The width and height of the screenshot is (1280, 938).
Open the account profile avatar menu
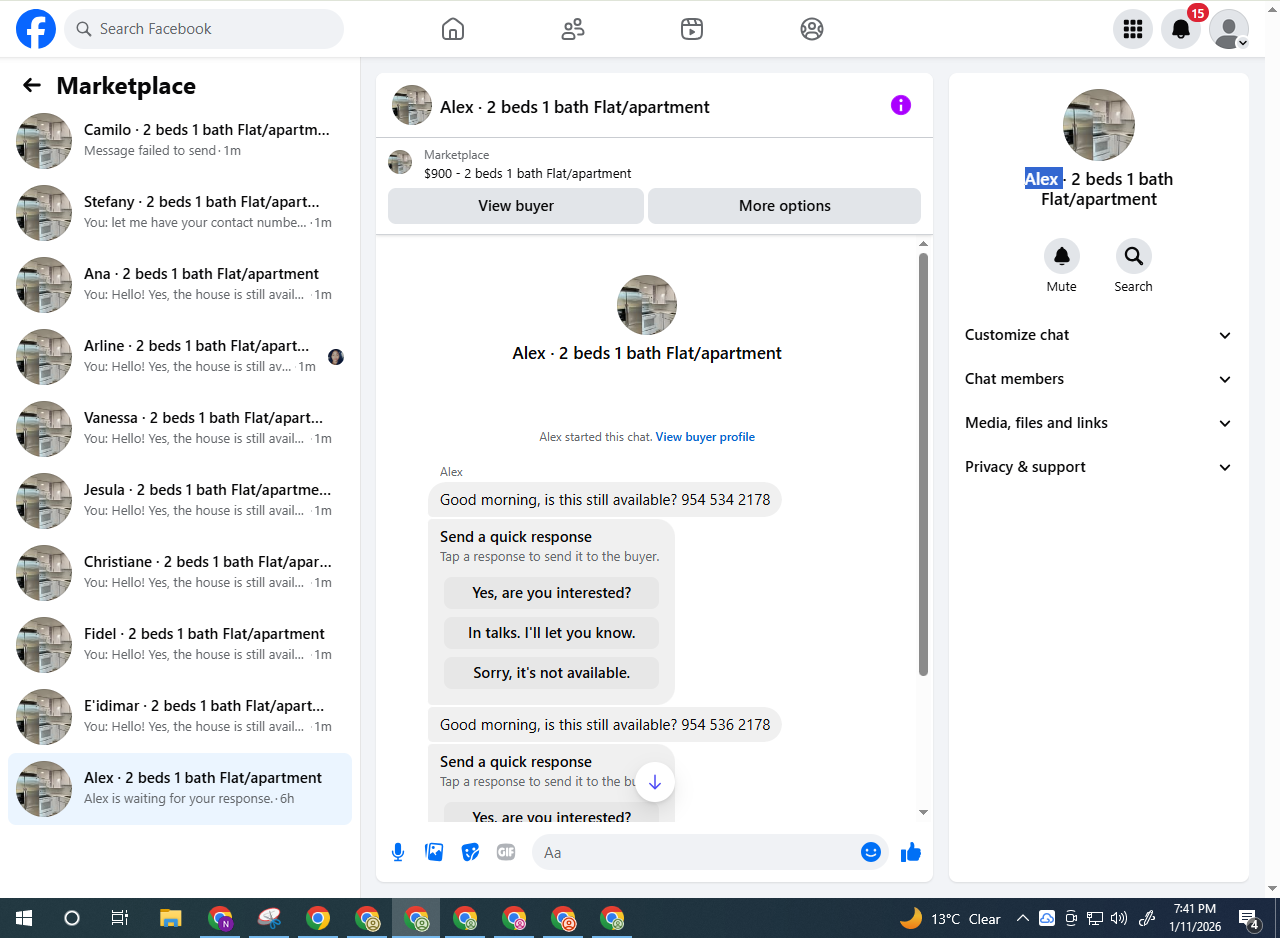point(1229,29)
